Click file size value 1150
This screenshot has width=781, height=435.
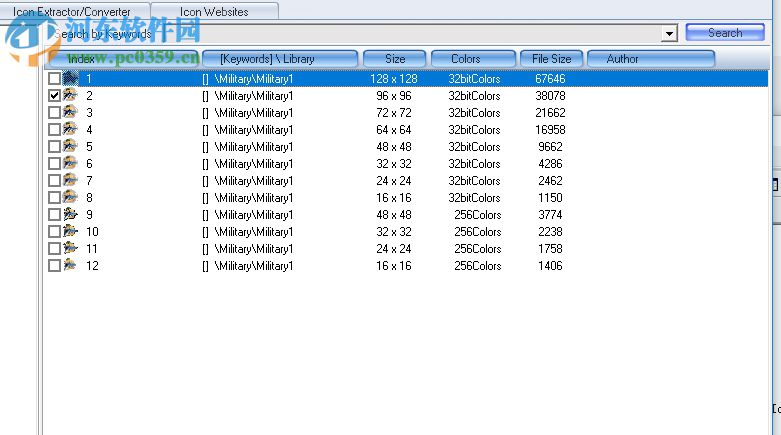(x=550, y=197)
